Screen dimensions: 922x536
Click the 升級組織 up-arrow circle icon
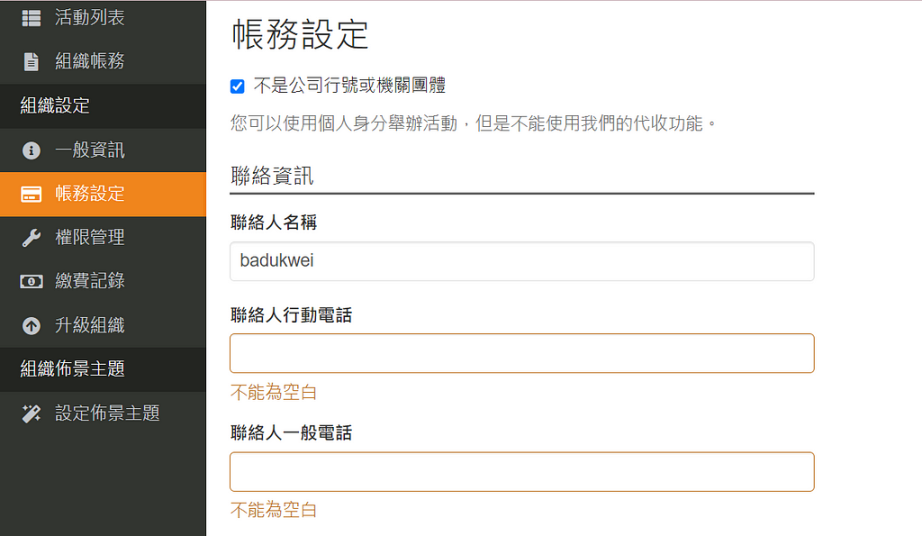[x=31, y=326]
